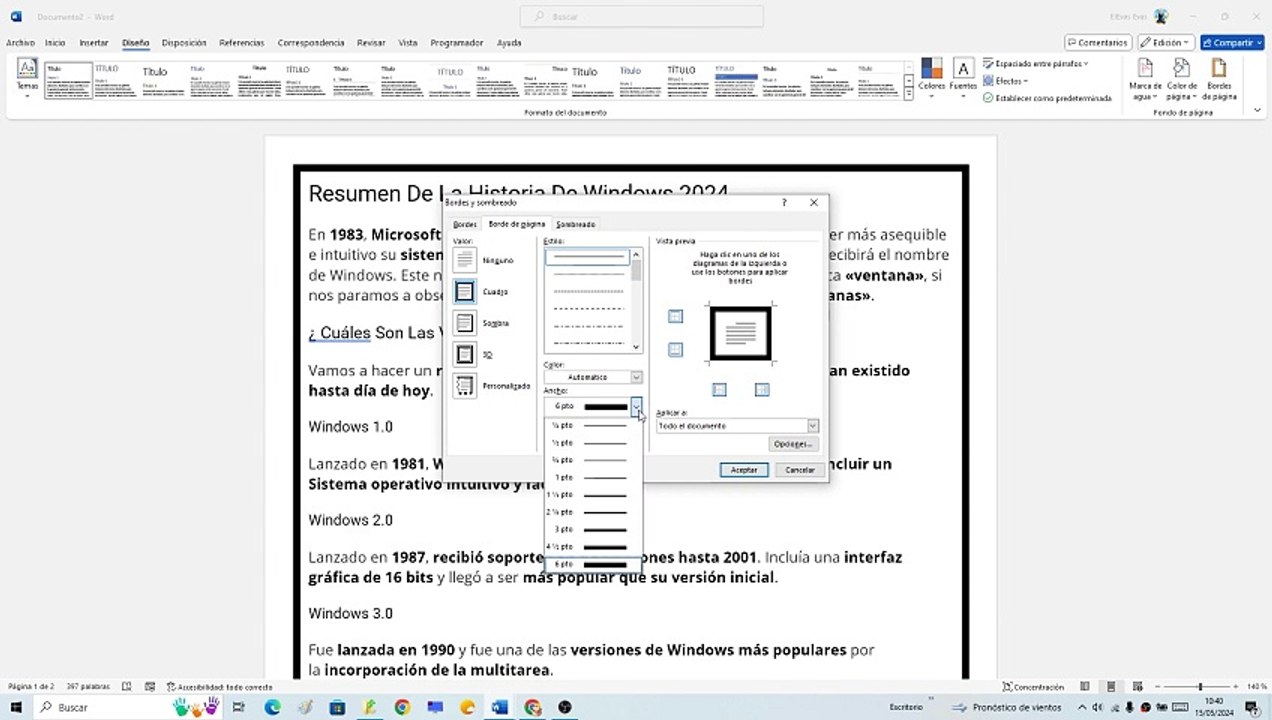Select the solid line style in Estilo
1272x720 pixels.
click(588, 257)
